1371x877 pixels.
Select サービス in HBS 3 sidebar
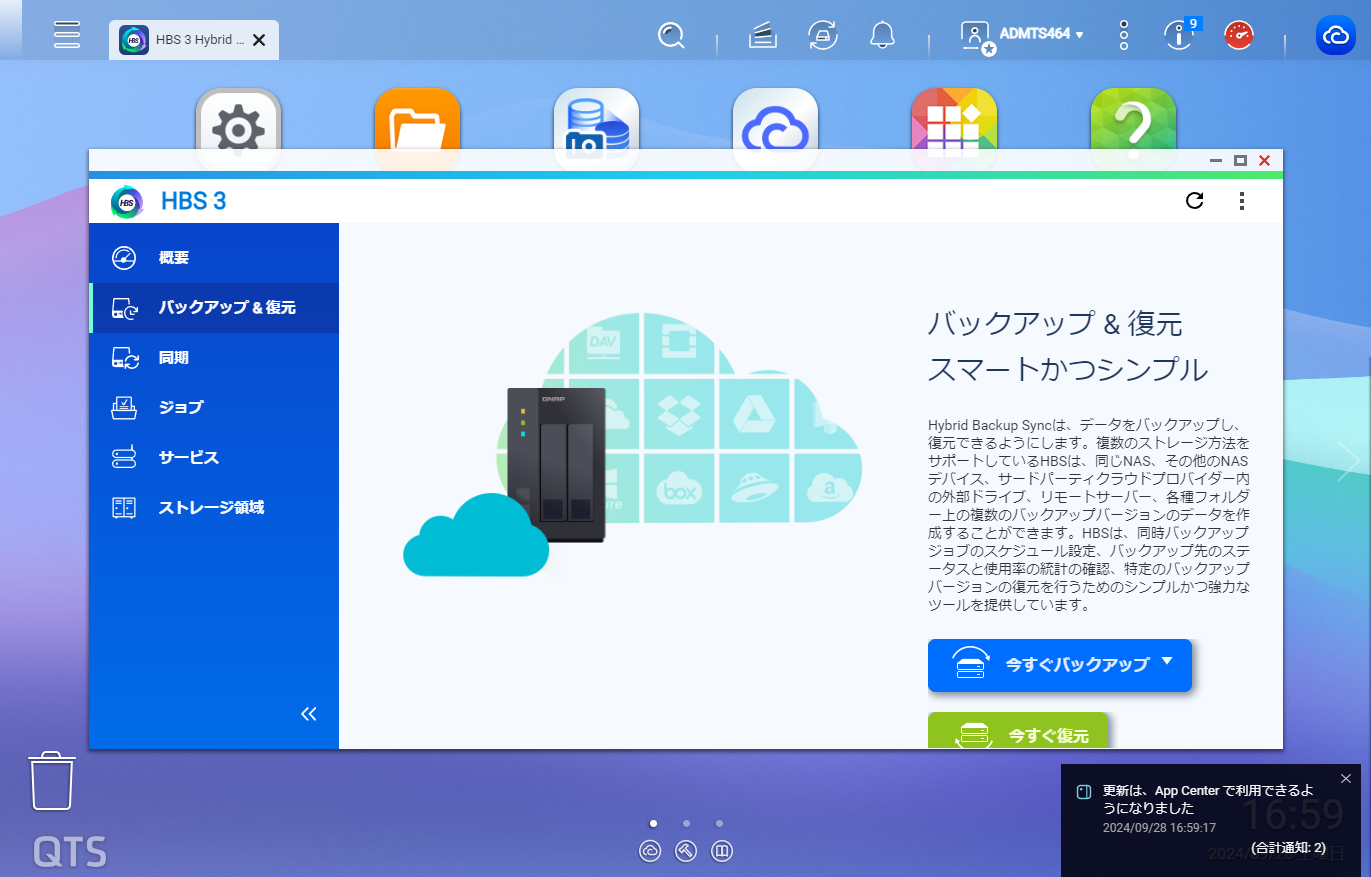(214, 458)
